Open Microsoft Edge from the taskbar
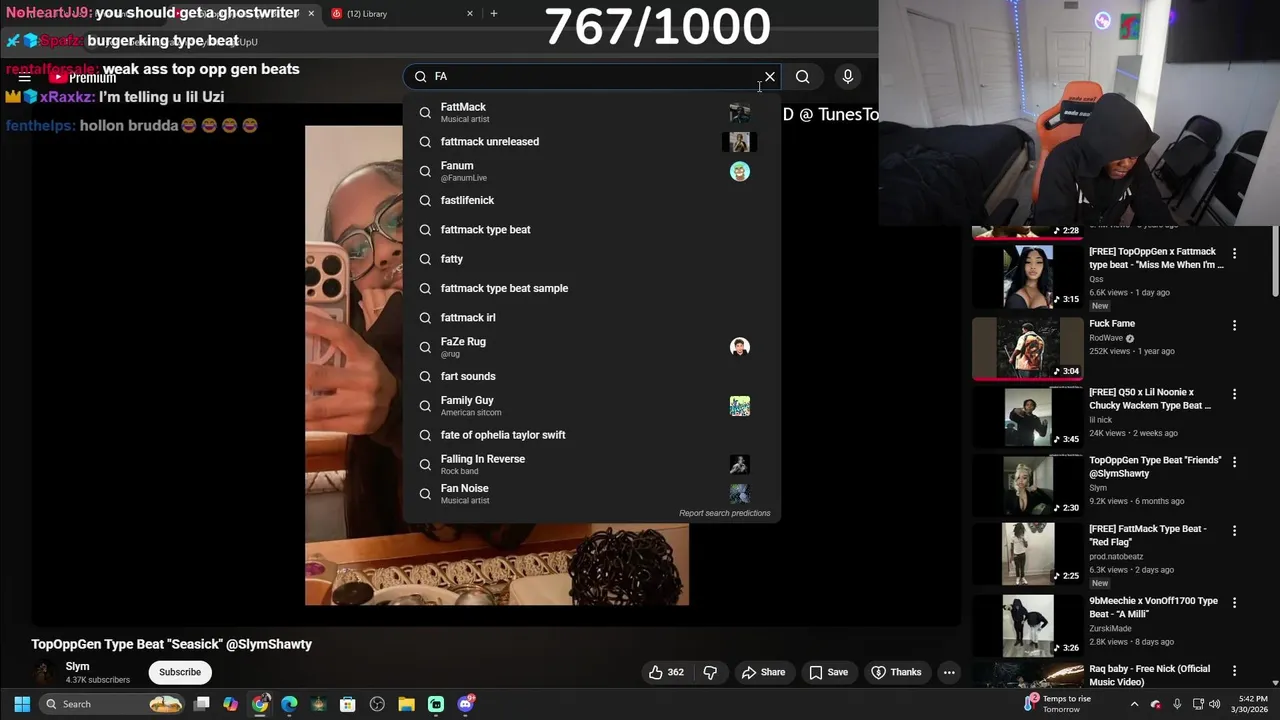This screenshot has width=1280, height=720. (x=289, y=704)
